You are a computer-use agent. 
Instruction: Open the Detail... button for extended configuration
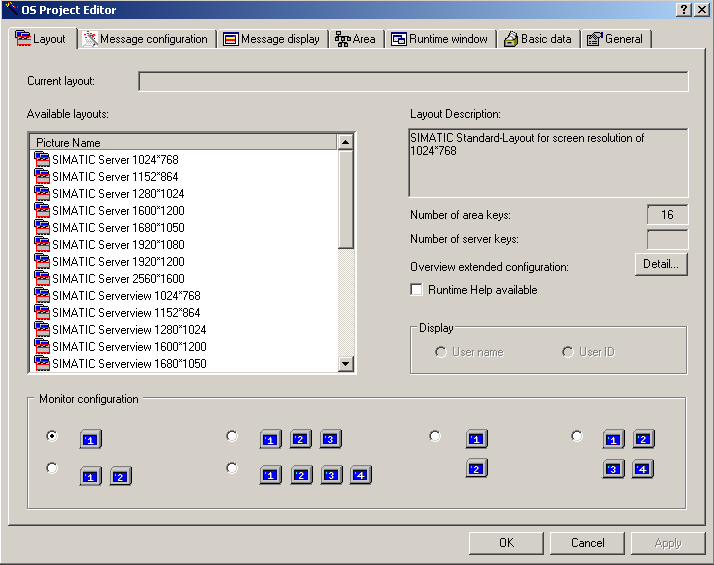tap(660, 264)
